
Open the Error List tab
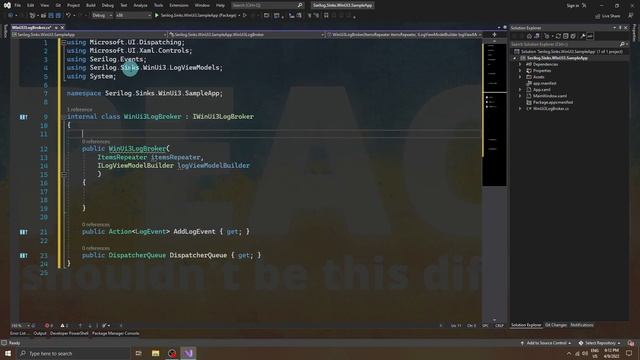coord(19,333)
